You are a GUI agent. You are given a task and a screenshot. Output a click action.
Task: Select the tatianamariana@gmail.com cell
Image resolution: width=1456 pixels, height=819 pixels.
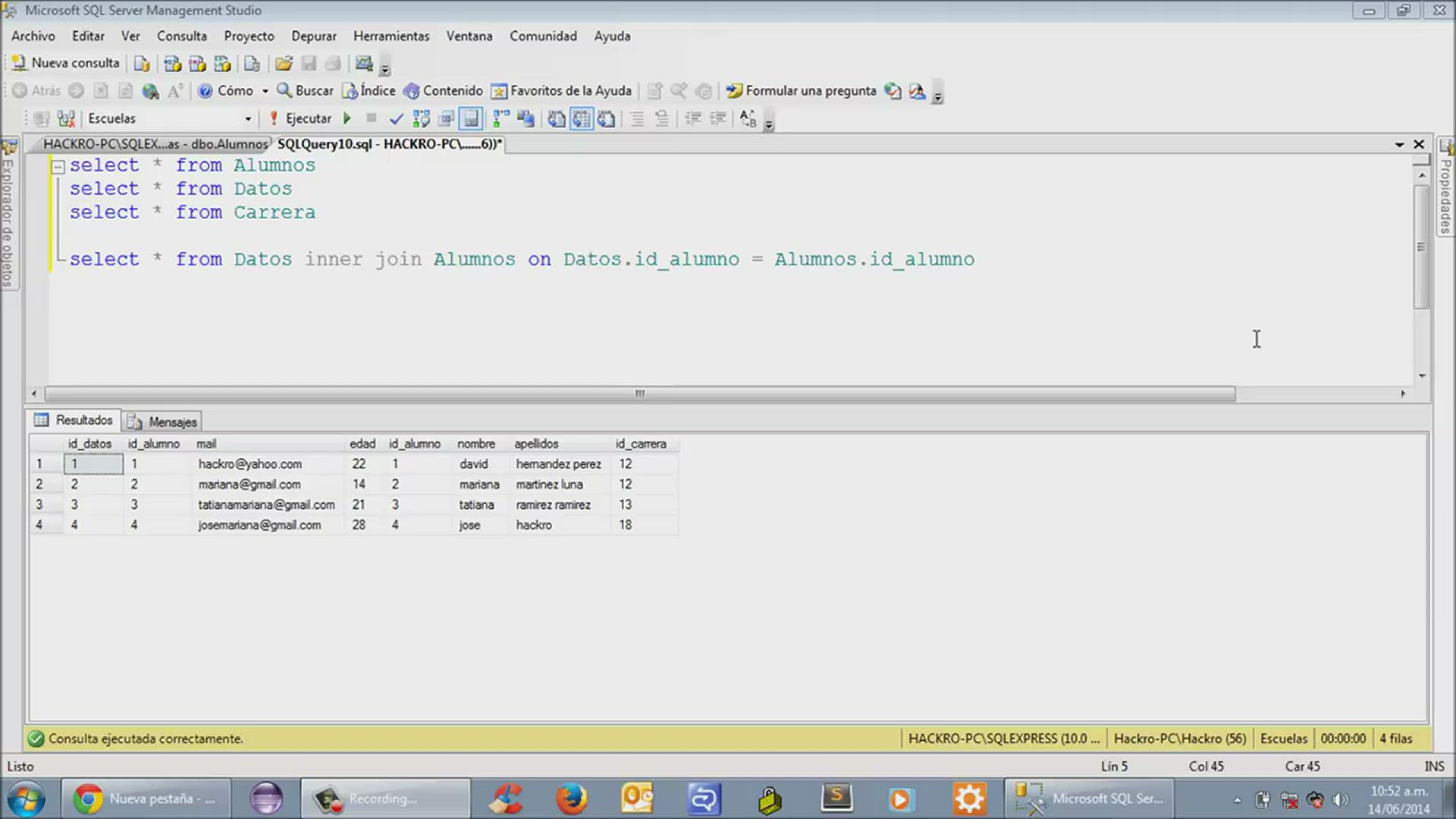(268, 505)
